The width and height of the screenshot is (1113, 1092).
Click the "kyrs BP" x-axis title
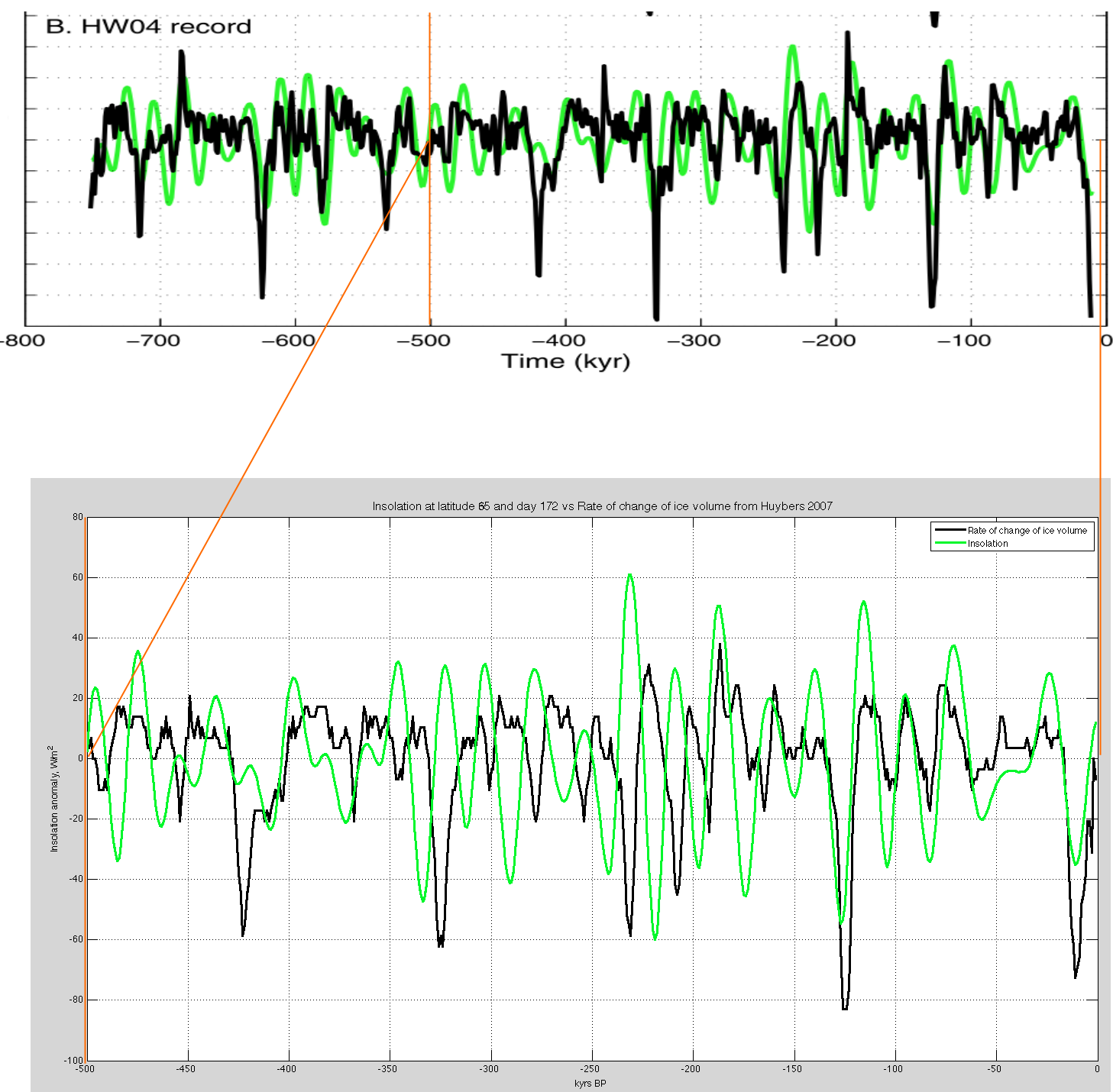[x=590, y=1083]
